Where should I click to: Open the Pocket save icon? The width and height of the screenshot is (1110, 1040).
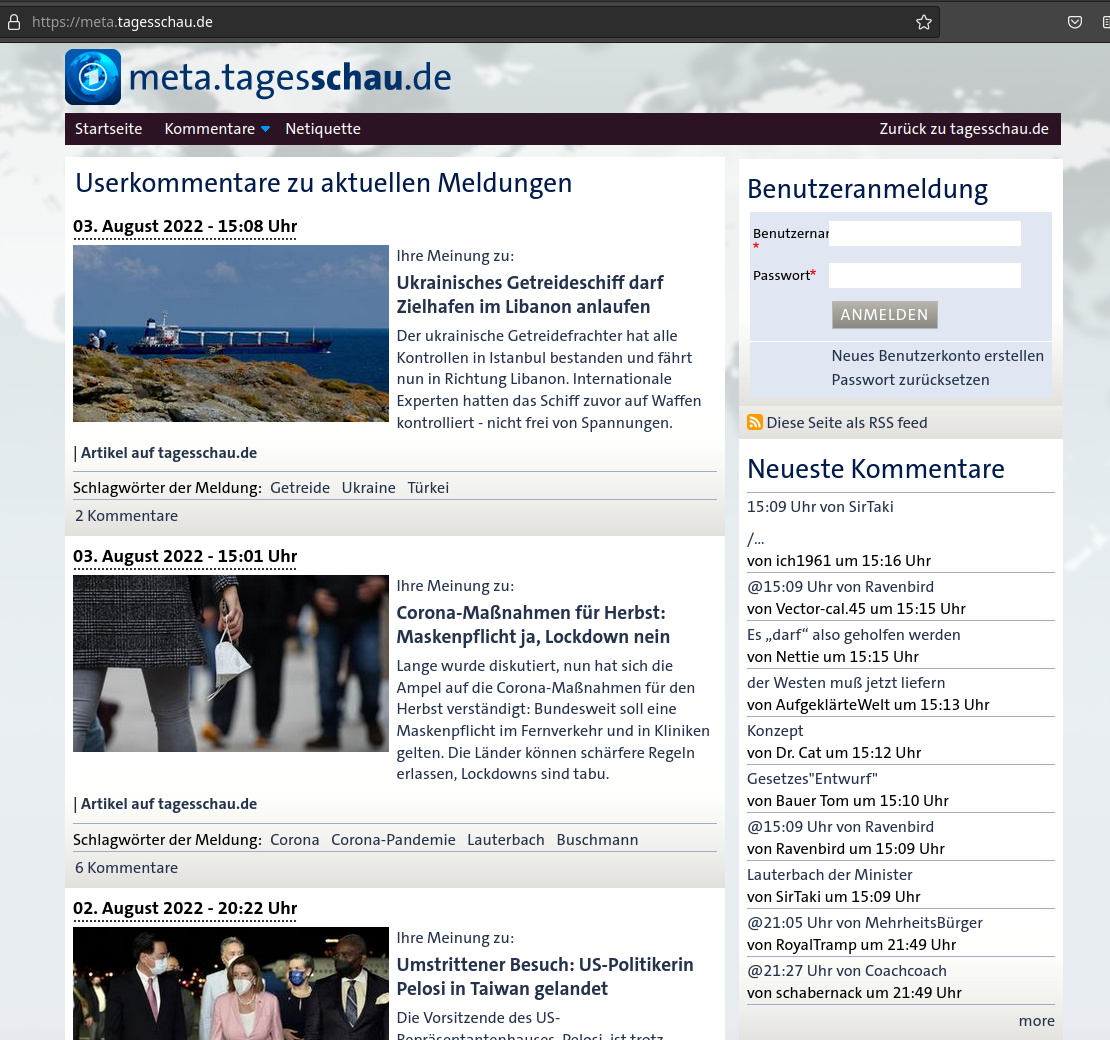pos(1075,22)
